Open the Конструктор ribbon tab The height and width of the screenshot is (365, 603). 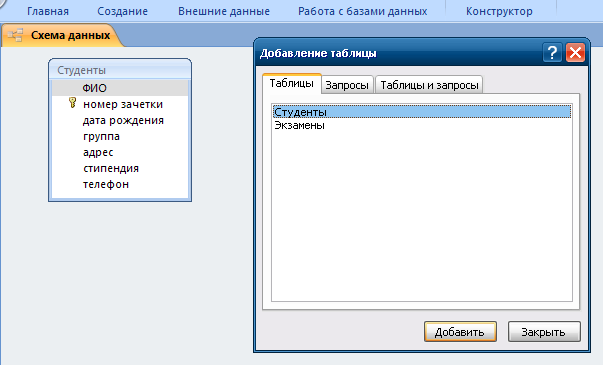coord(499,11)
